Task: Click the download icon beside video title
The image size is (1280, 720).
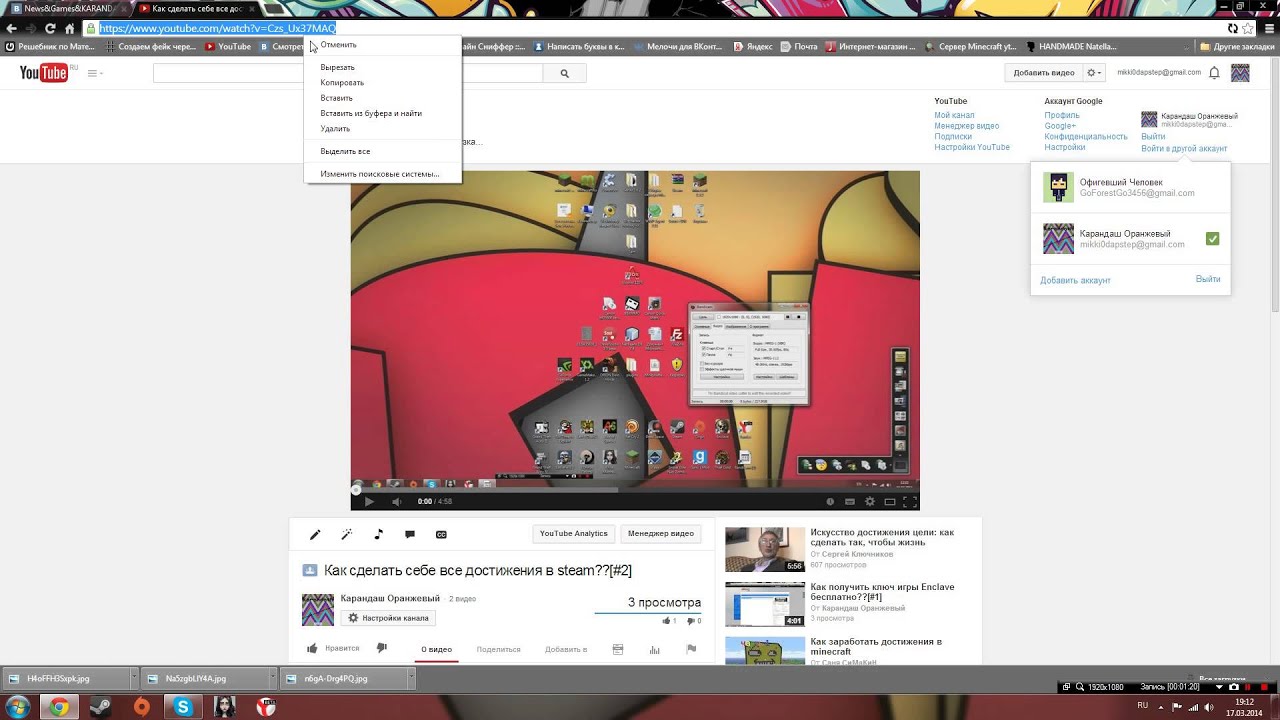Action: coord(310,570)
